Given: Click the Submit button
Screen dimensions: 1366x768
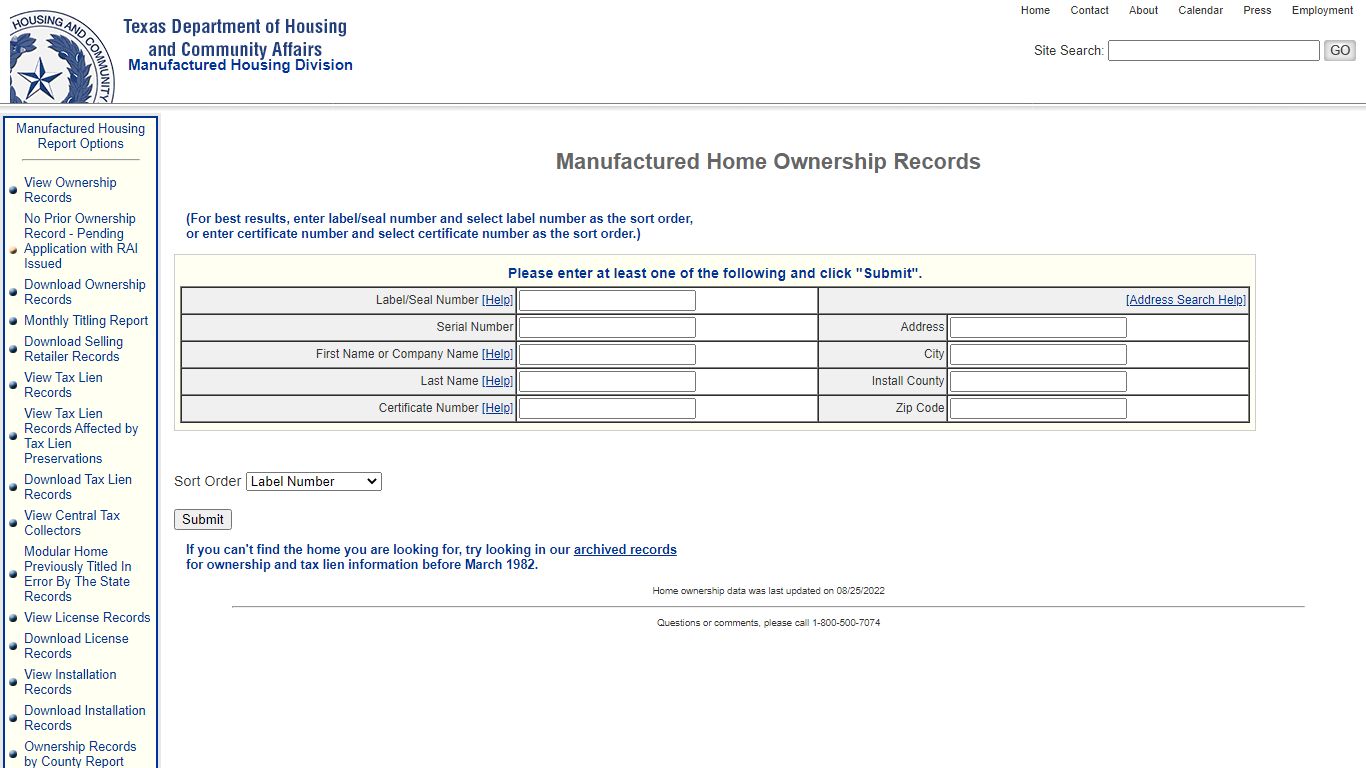Looking at the screenshot, I should 203,519.
